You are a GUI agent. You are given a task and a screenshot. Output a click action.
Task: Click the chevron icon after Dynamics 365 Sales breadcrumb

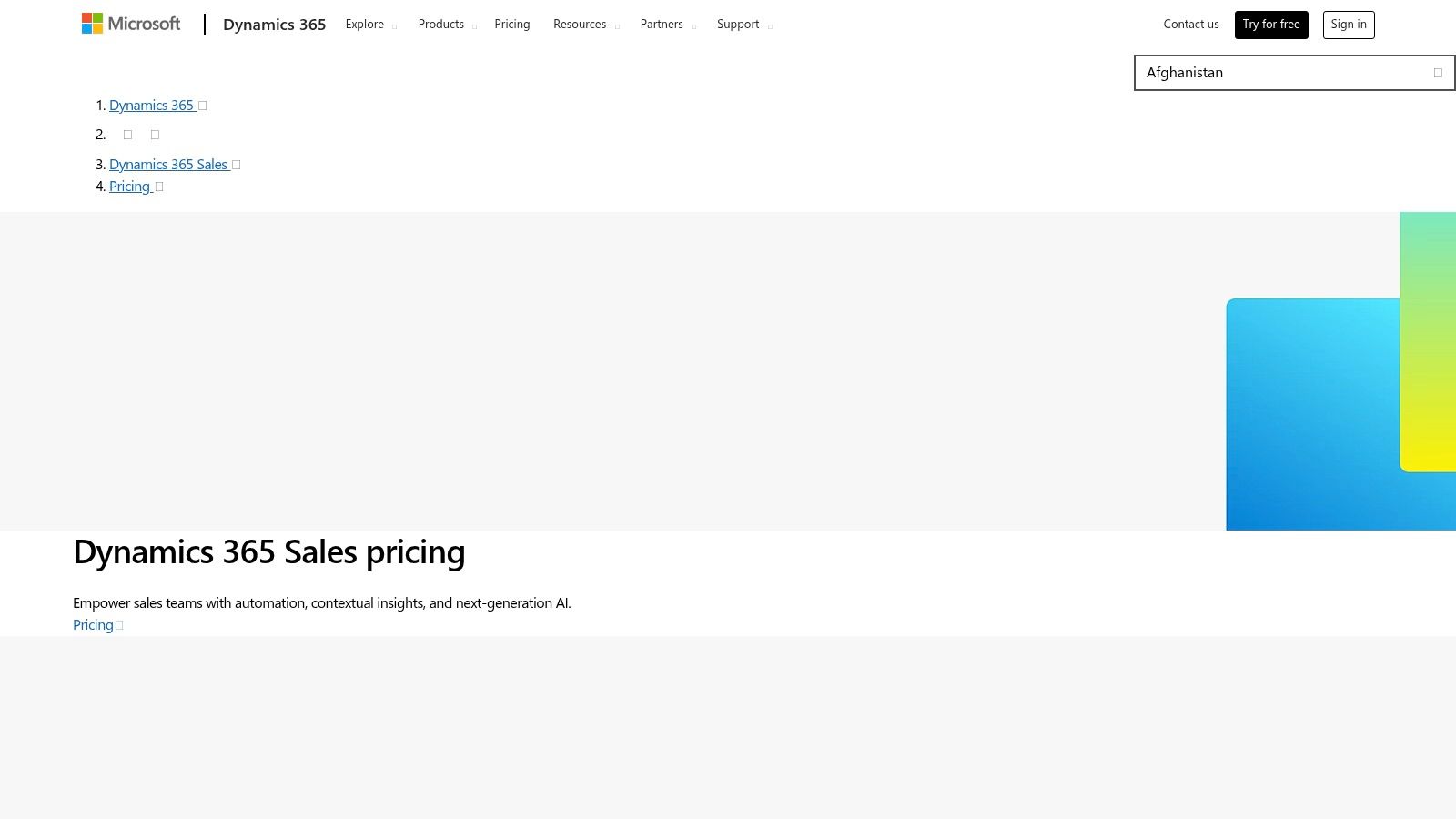click(236, 164)
